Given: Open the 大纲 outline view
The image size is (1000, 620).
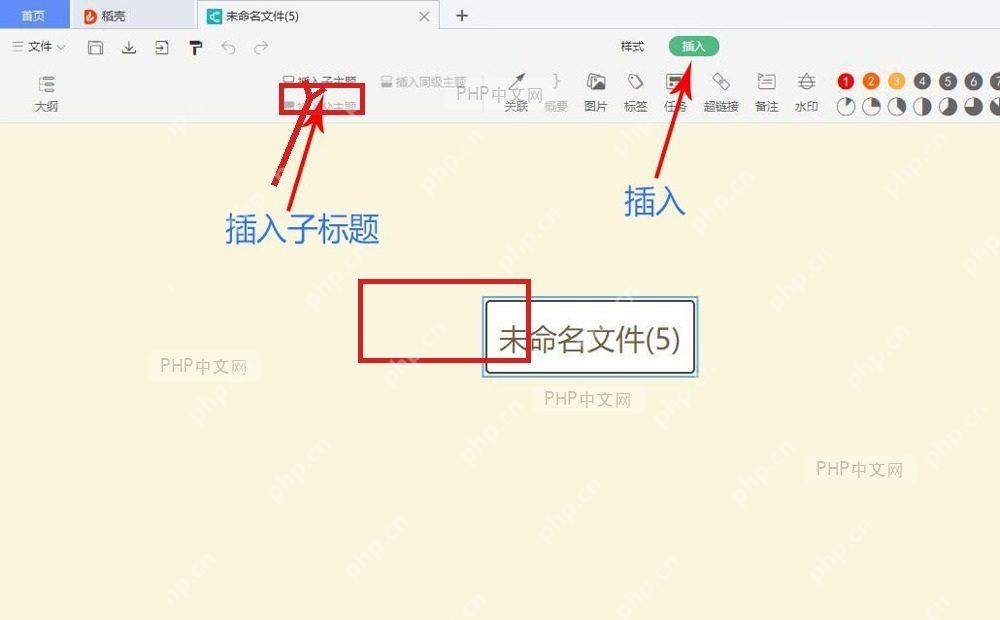Looking at the screenshot, I should click(47, 93).
